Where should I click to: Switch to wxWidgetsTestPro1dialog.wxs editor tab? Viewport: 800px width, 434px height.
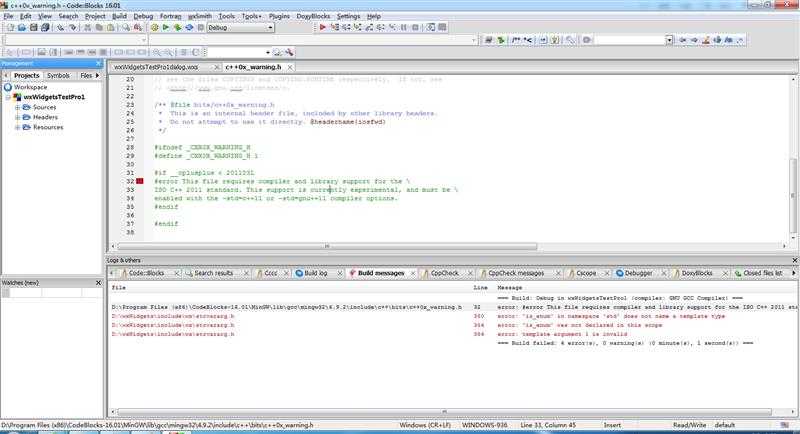156,67
